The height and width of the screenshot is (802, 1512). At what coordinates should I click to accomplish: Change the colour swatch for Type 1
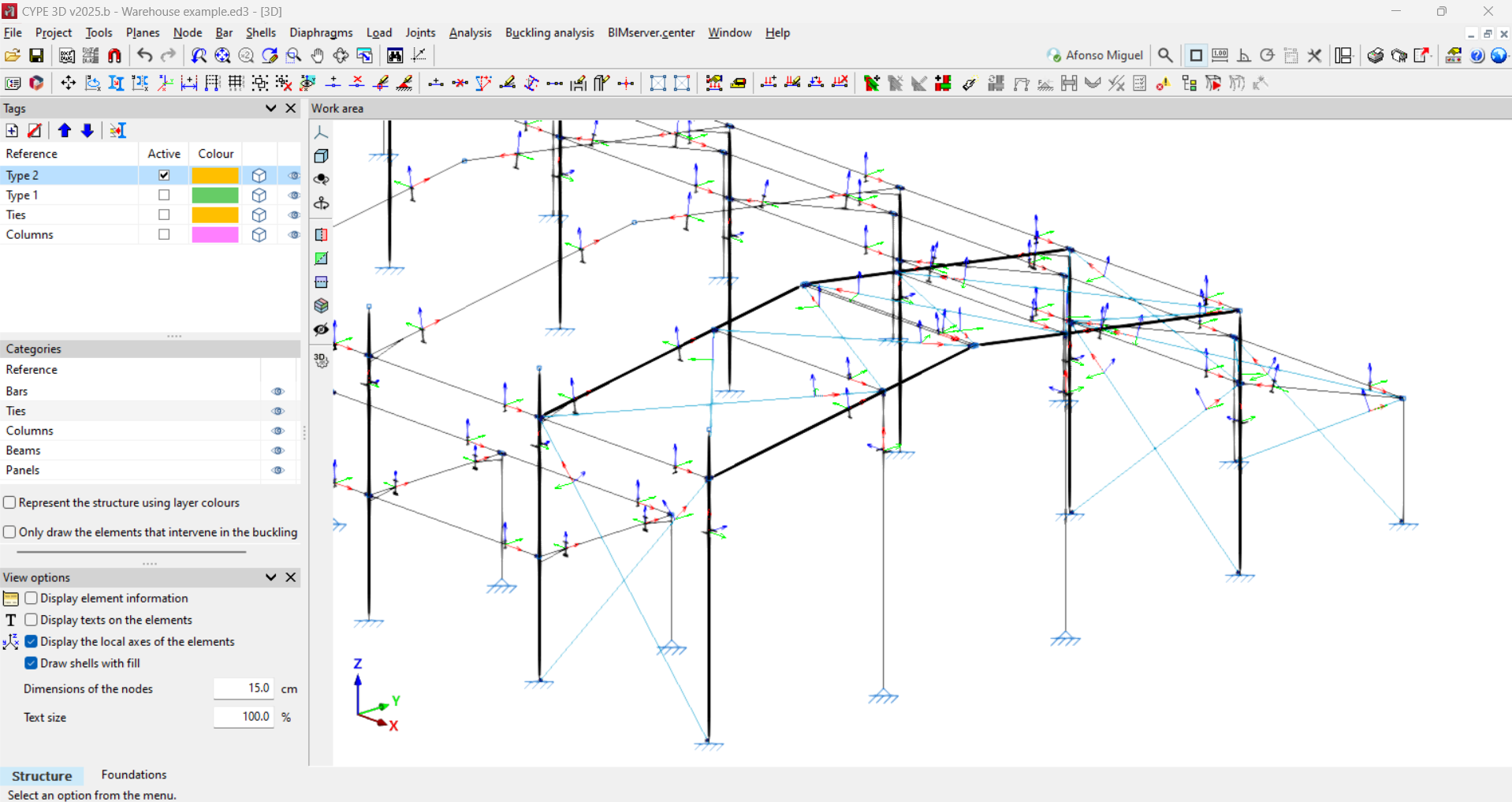coord(214,195)
